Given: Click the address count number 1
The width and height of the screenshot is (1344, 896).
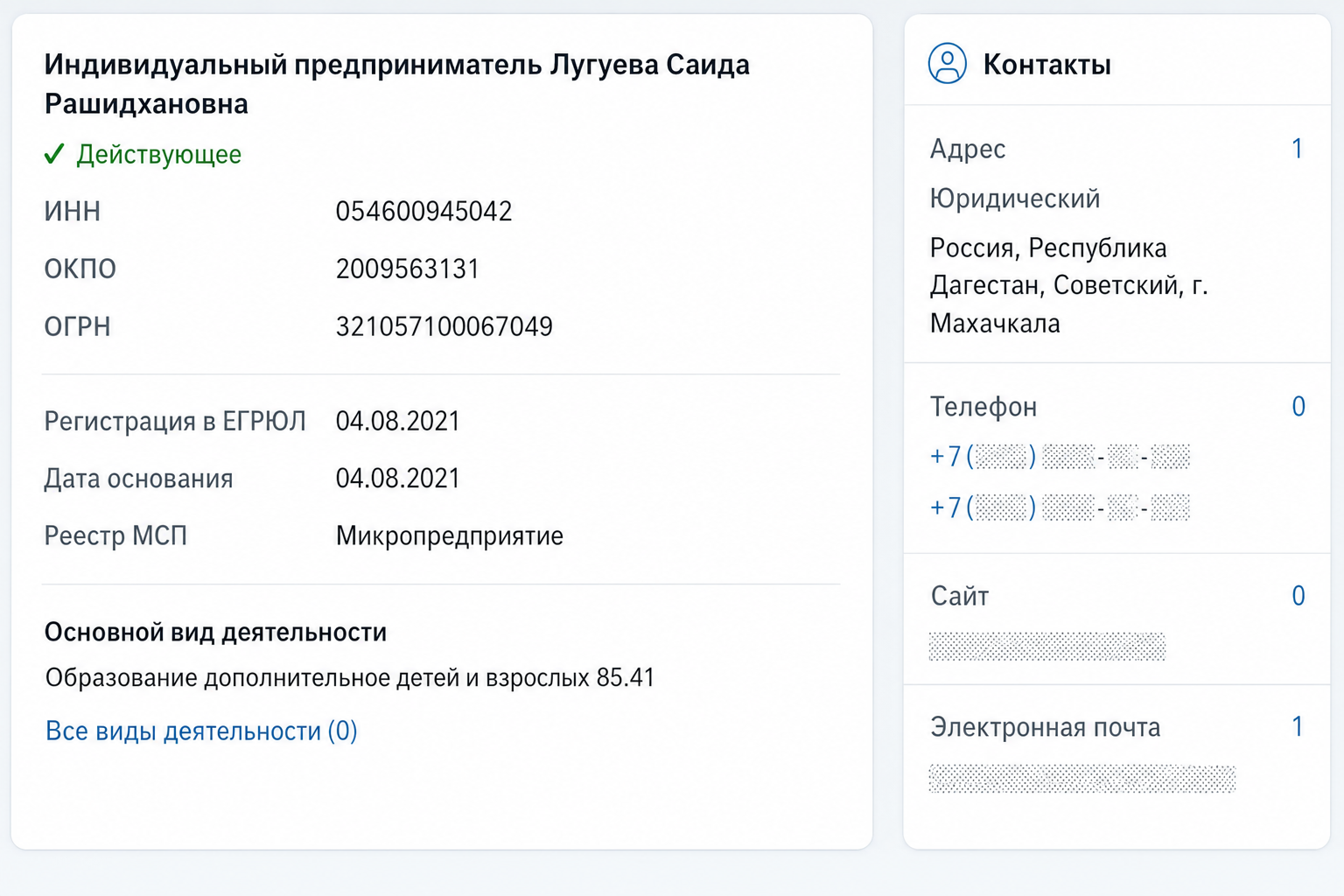Looking at the screenshot, I should point(1298,149).
